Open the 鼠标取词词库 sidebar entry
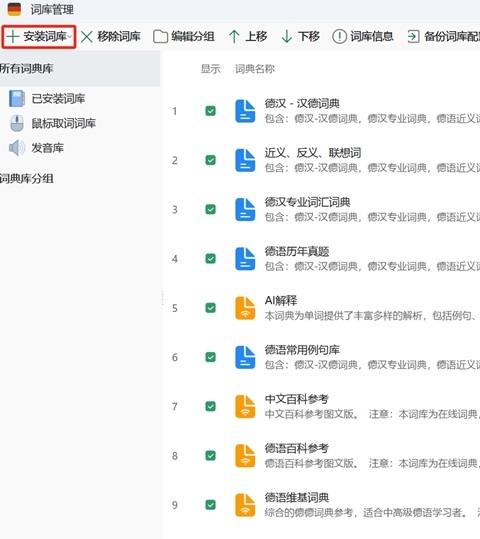 (64, 123)
